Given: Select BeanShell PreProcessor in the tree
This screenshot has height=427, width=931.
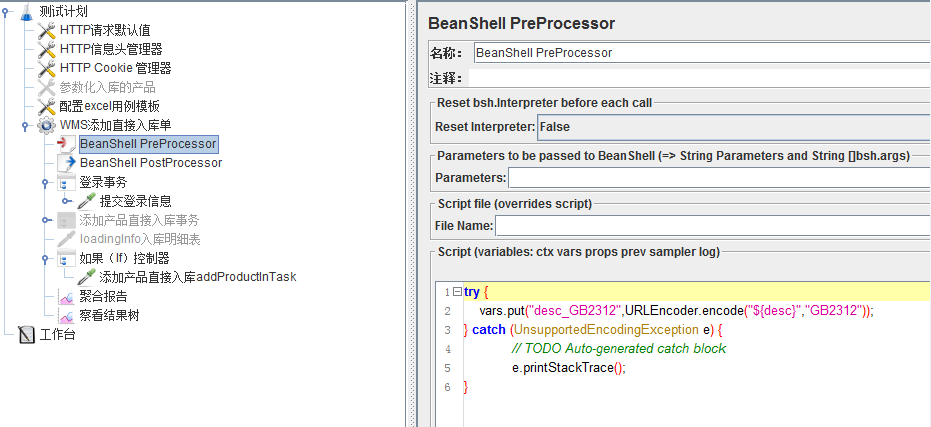Looking at the screenshot, I should tap(148, 144).
